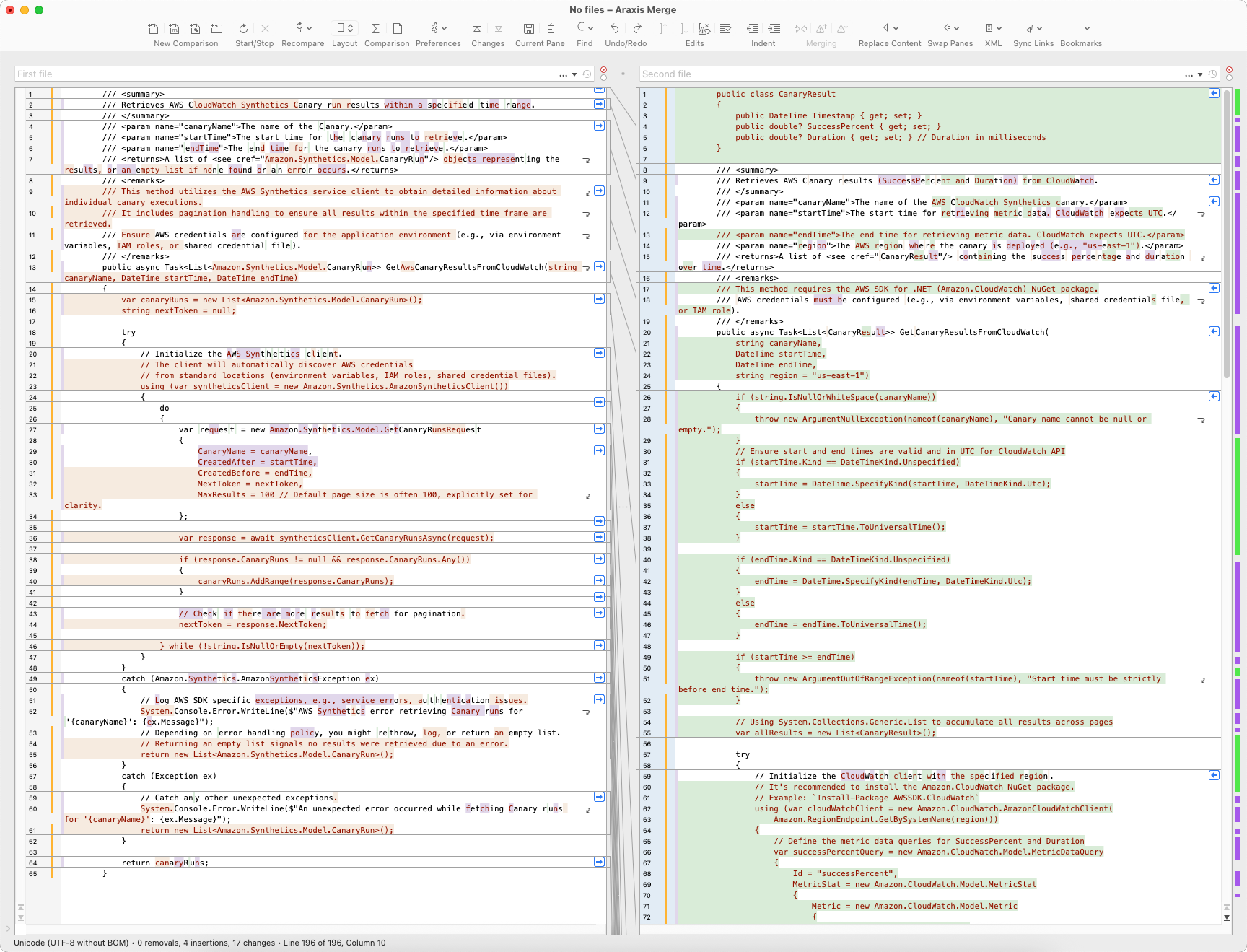Redo the last edit
Image resolution: width=1247 pixels, height=952 pixels.
pos(637,29)
